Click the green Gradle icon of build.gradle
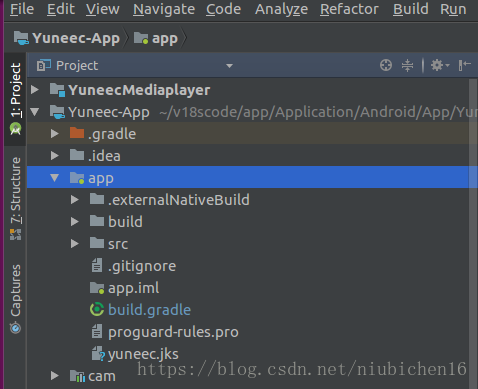478x389 pixels. 97,309
